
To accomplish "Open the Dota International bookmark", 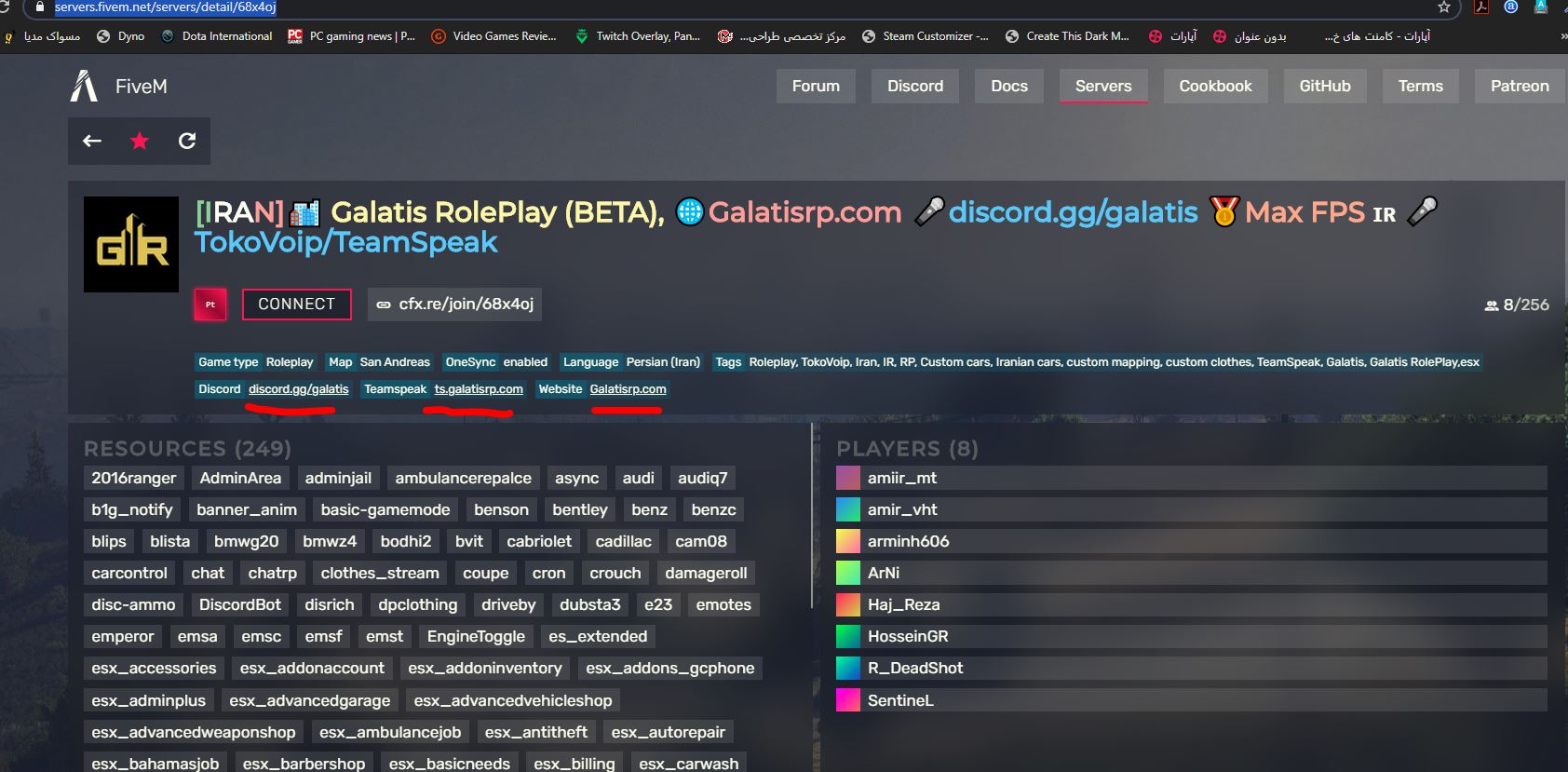I will click(x=217, y=36).
